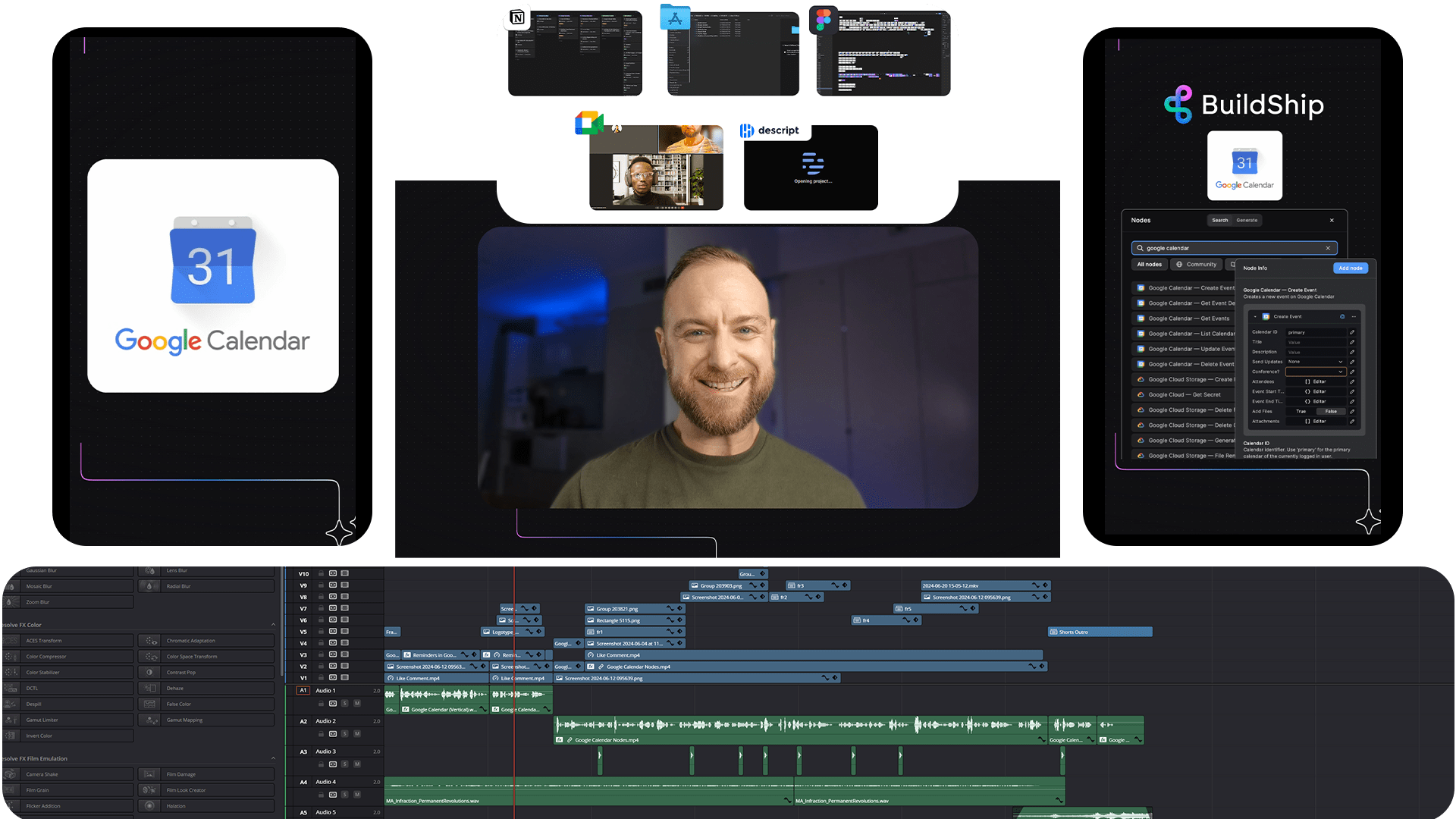Click the Film Look Creator icon
Viewport: 1456px width, 819px height.
click(149, 790)
